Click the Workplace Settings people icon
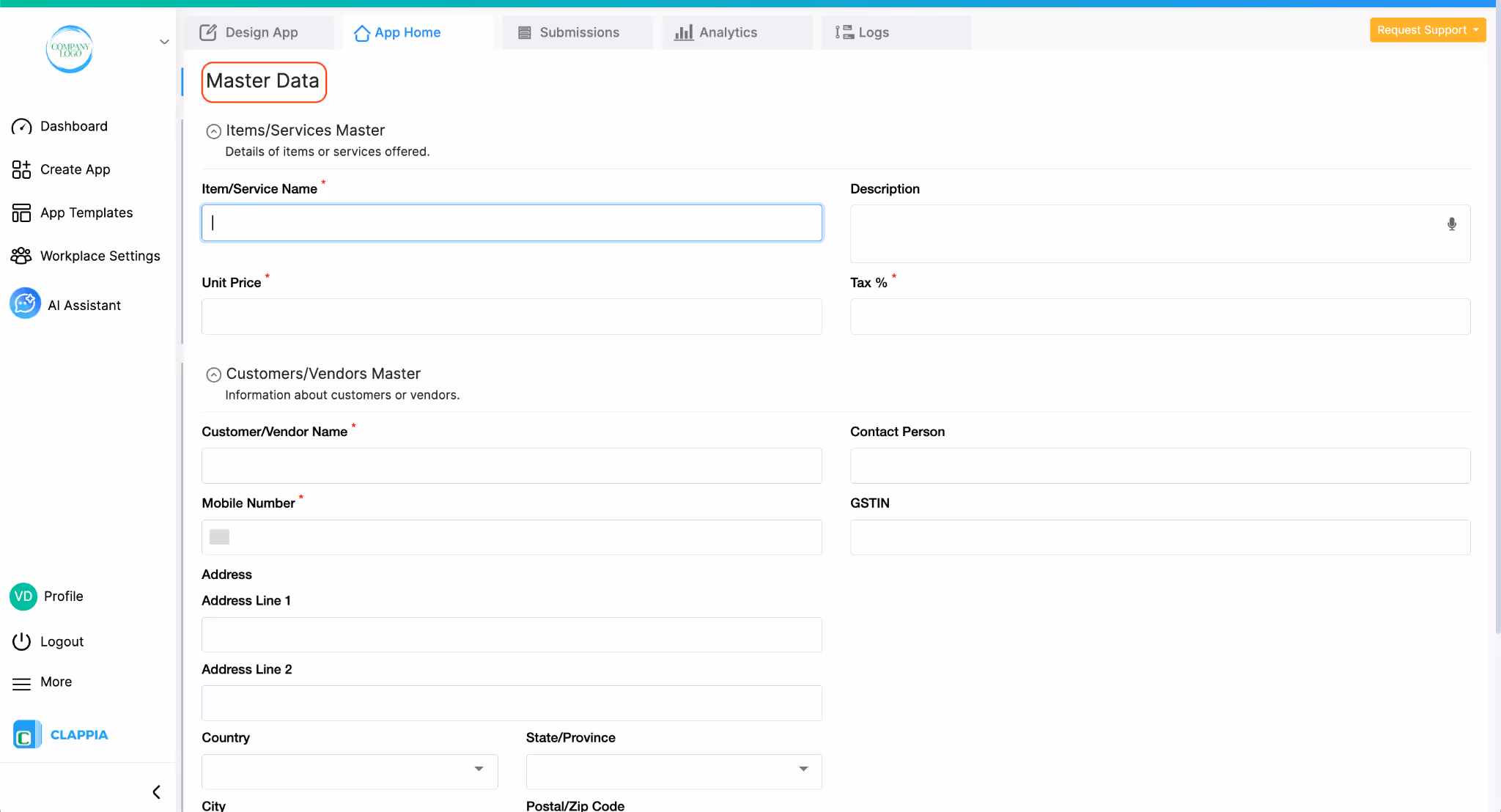Viewport: 1501px width, 812px height. click(21, 256)
